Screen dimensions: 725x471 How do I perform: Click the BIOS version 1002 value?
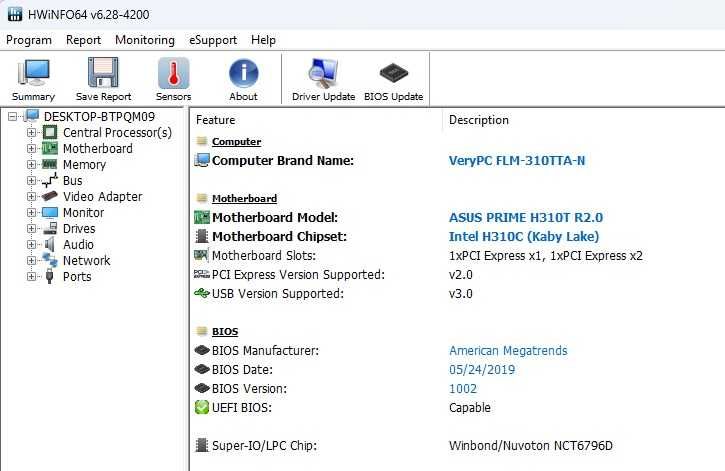(x=463, y=388)
